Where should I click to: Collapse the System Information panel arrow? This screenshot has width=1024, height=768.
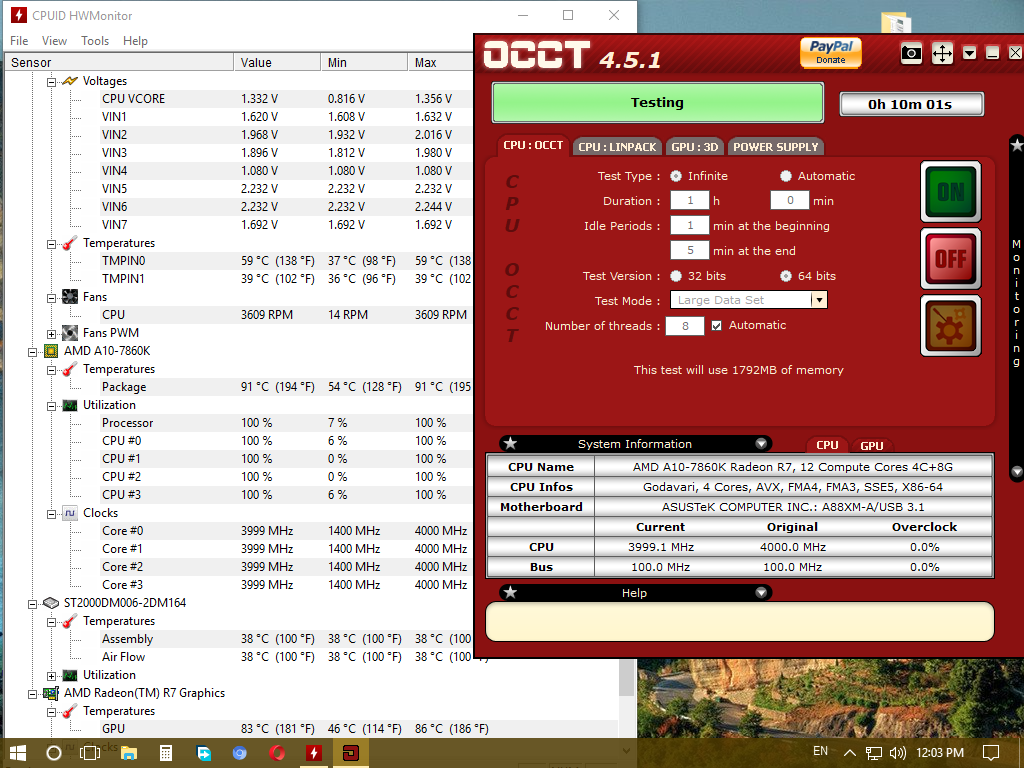click(x=761, y=444)
